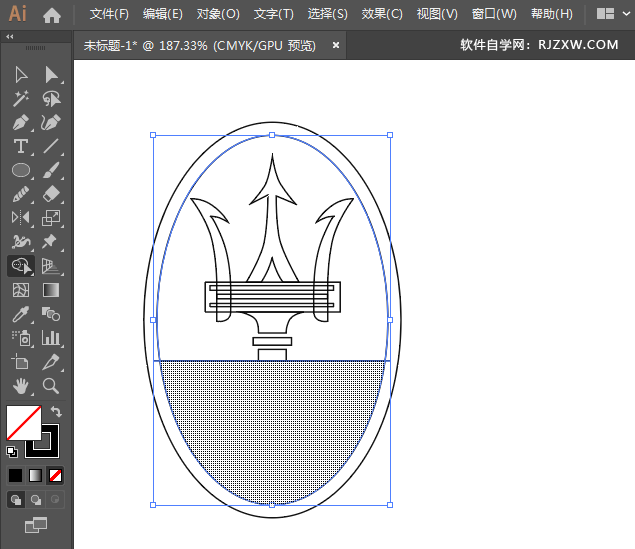Viewport: 635px width, 549px height.
Task: Activate the Line Segment tool
Action: (x=51, y=147)
